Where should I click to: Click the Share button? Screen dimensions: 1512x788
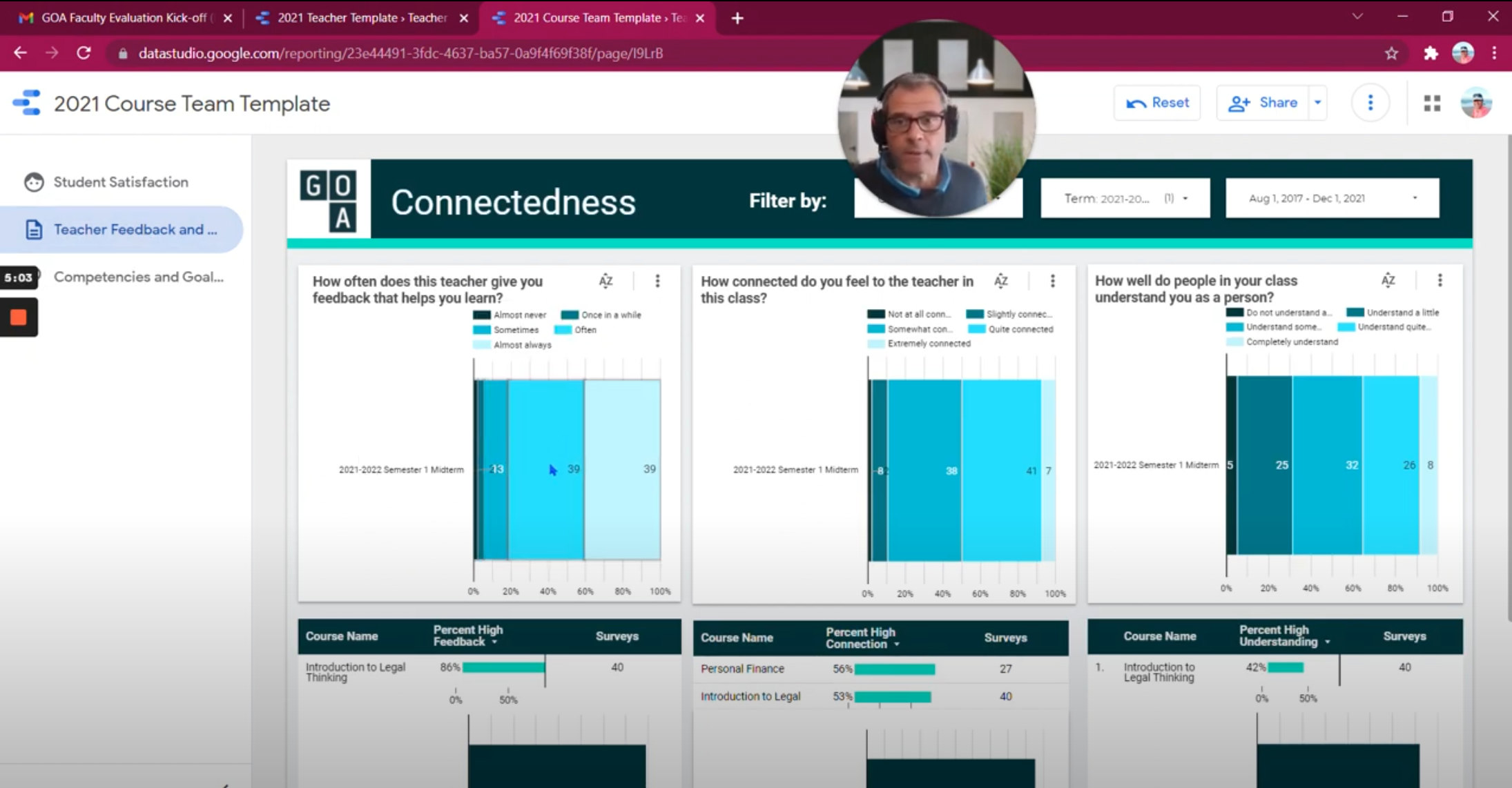[1263, 103]
